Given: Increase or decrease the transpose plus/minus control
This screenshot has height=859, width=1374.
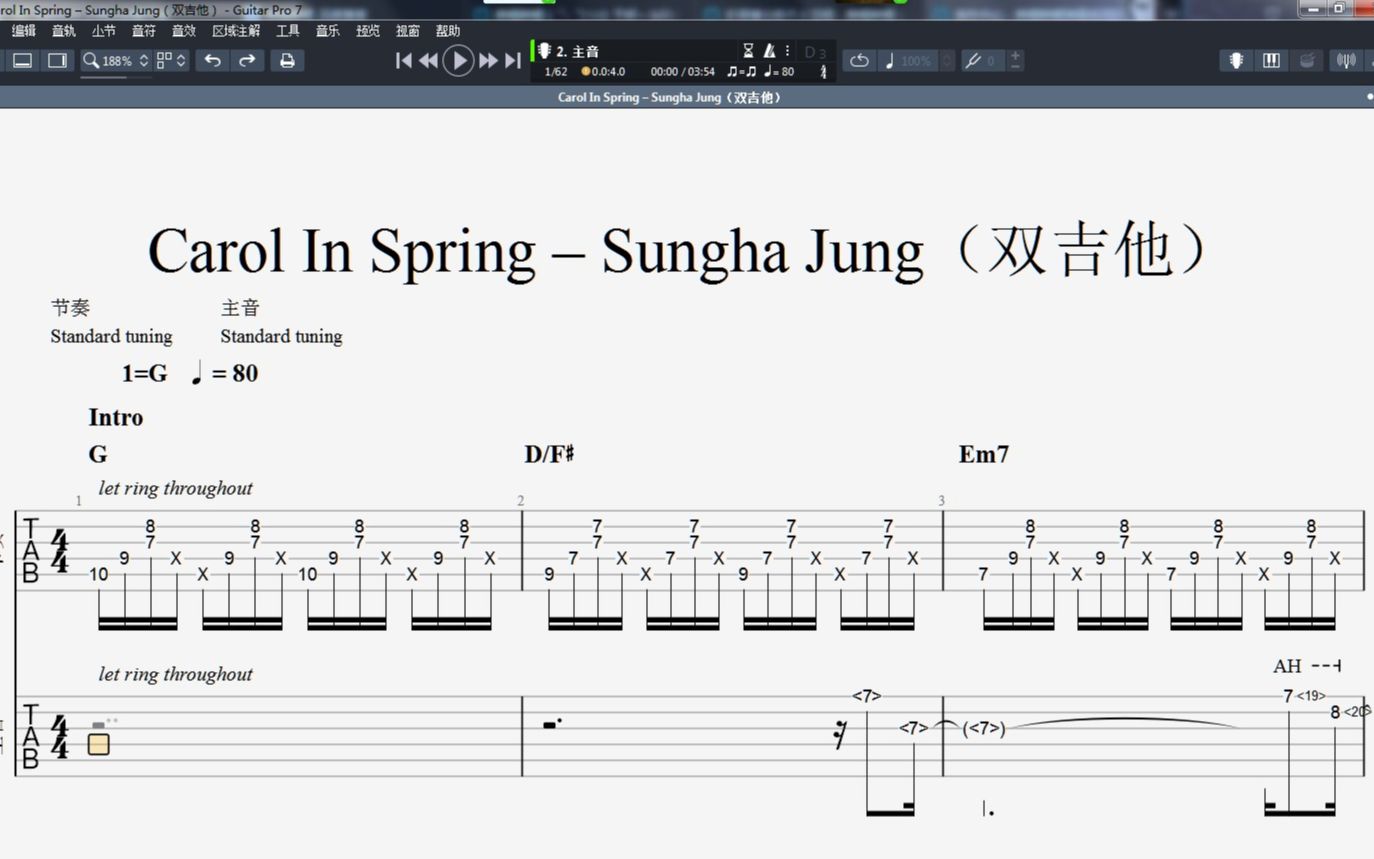Looking at the screenshot, I should pos(1015,61).
